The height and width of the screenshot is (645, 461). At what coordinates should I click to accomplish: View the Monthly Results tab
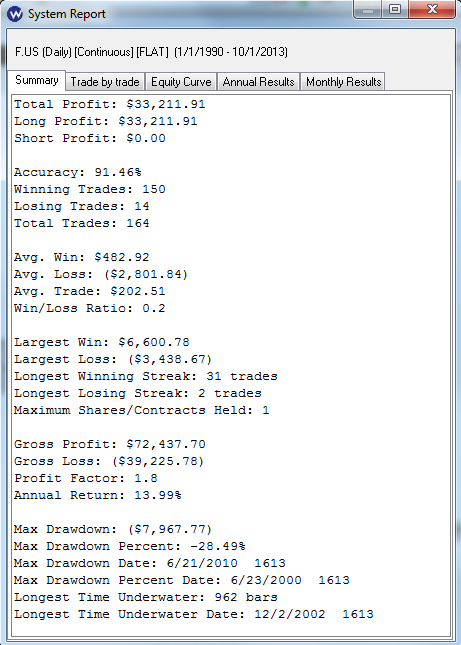click(343, 82)
